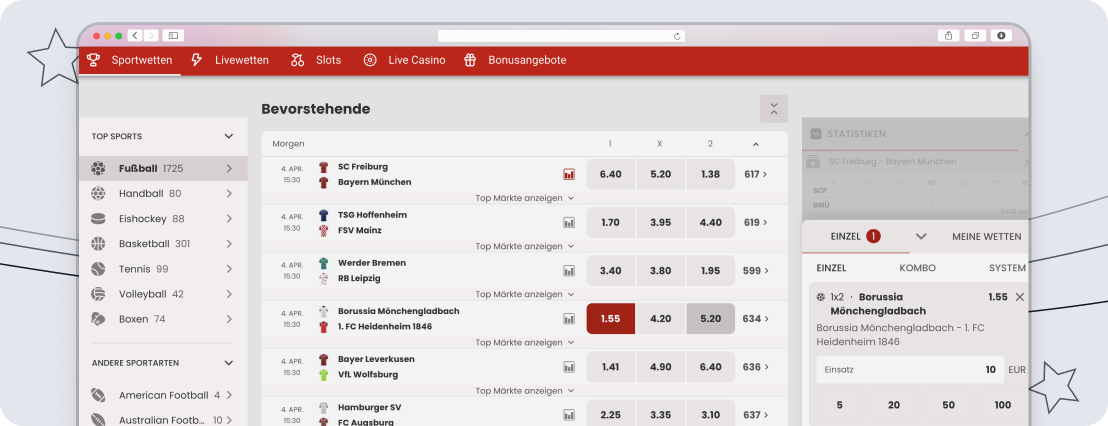Click the cherries icon beside Slots
Image resolution: width=1108 pixels, height=426 pixels.
(297, 60)
